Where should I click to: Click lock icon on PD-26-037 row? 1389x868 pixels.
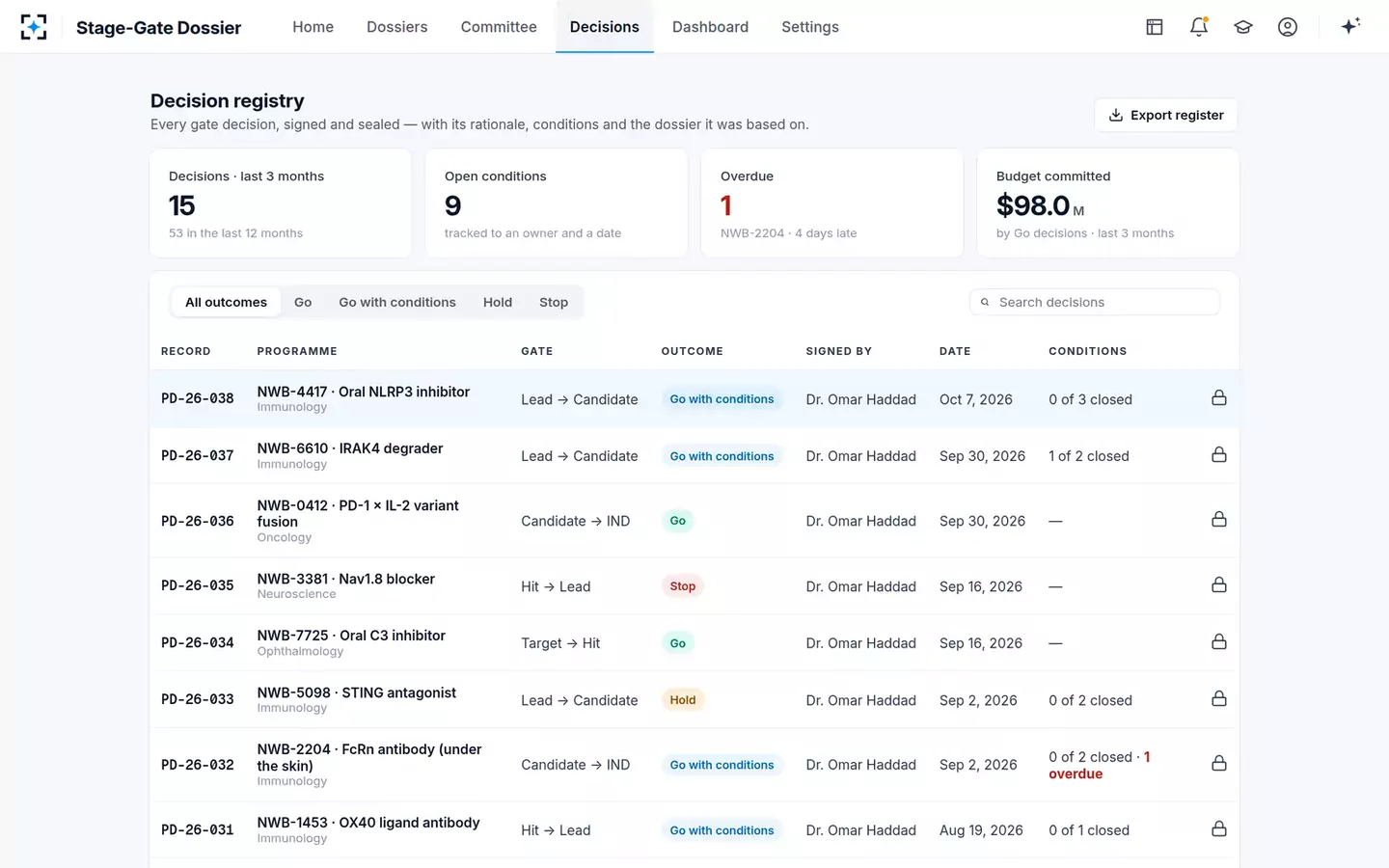coord(1219,455)
